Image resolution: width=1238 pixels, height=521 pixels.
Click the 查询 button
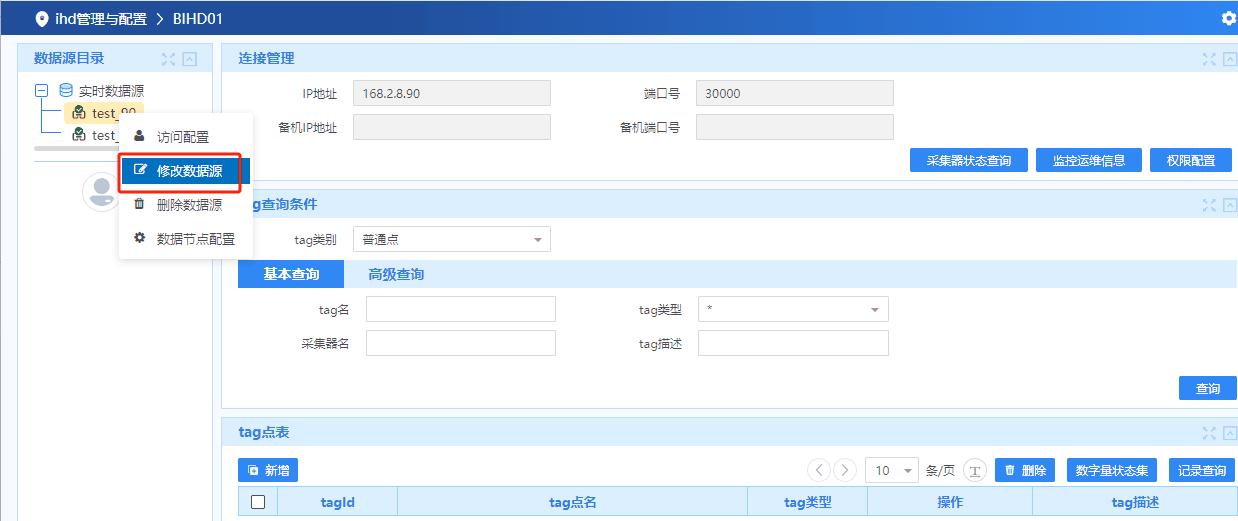(1208, 388)
